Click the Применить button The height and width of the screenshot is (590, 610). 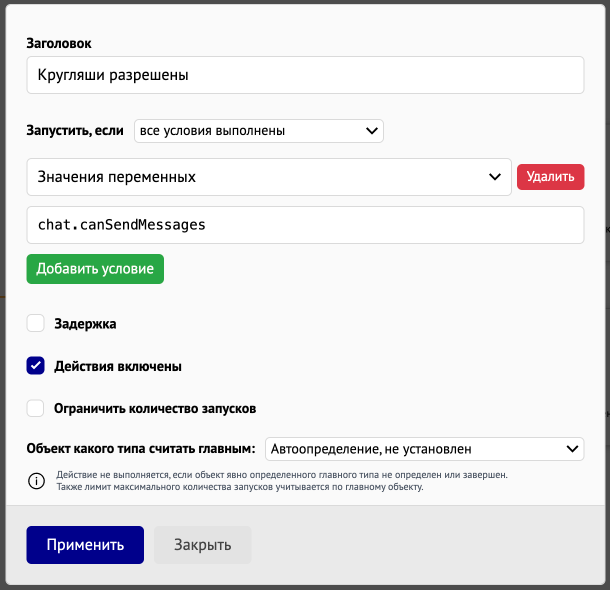pos(85,545)
